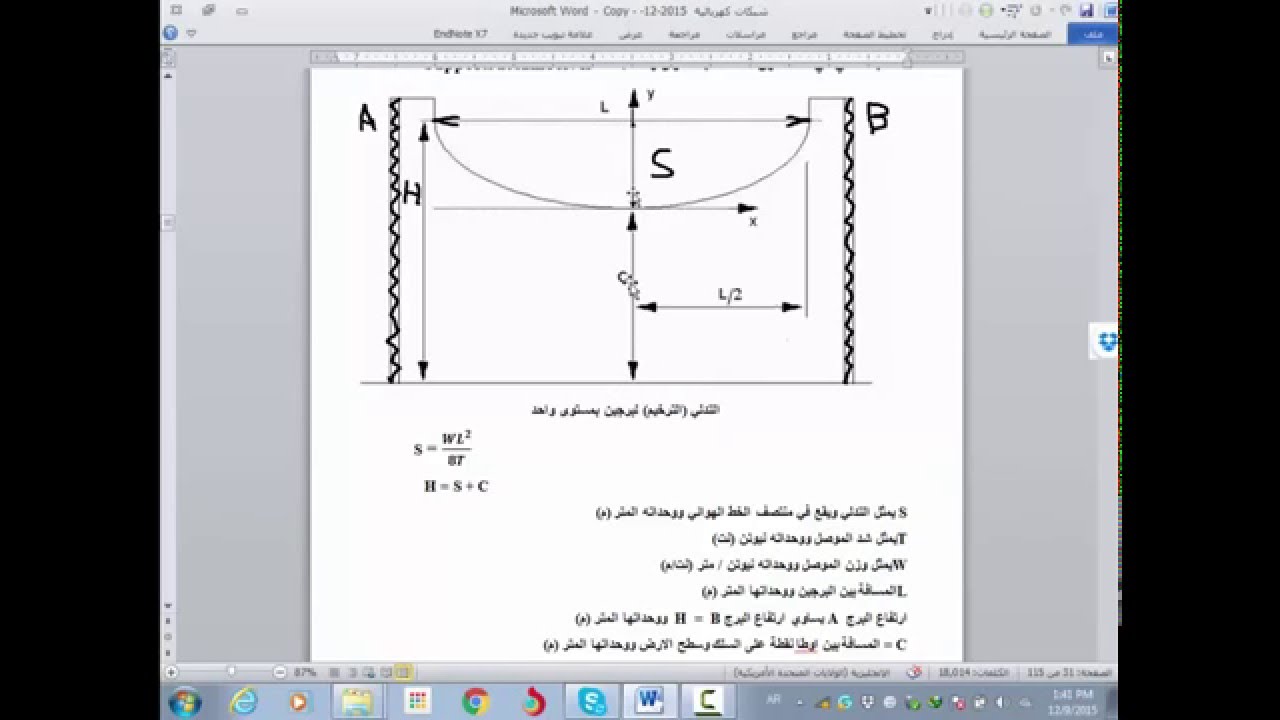1280x720 pixels.
Task: Click the L/2 dimension label in the diagram
Action: click(730, 296)
